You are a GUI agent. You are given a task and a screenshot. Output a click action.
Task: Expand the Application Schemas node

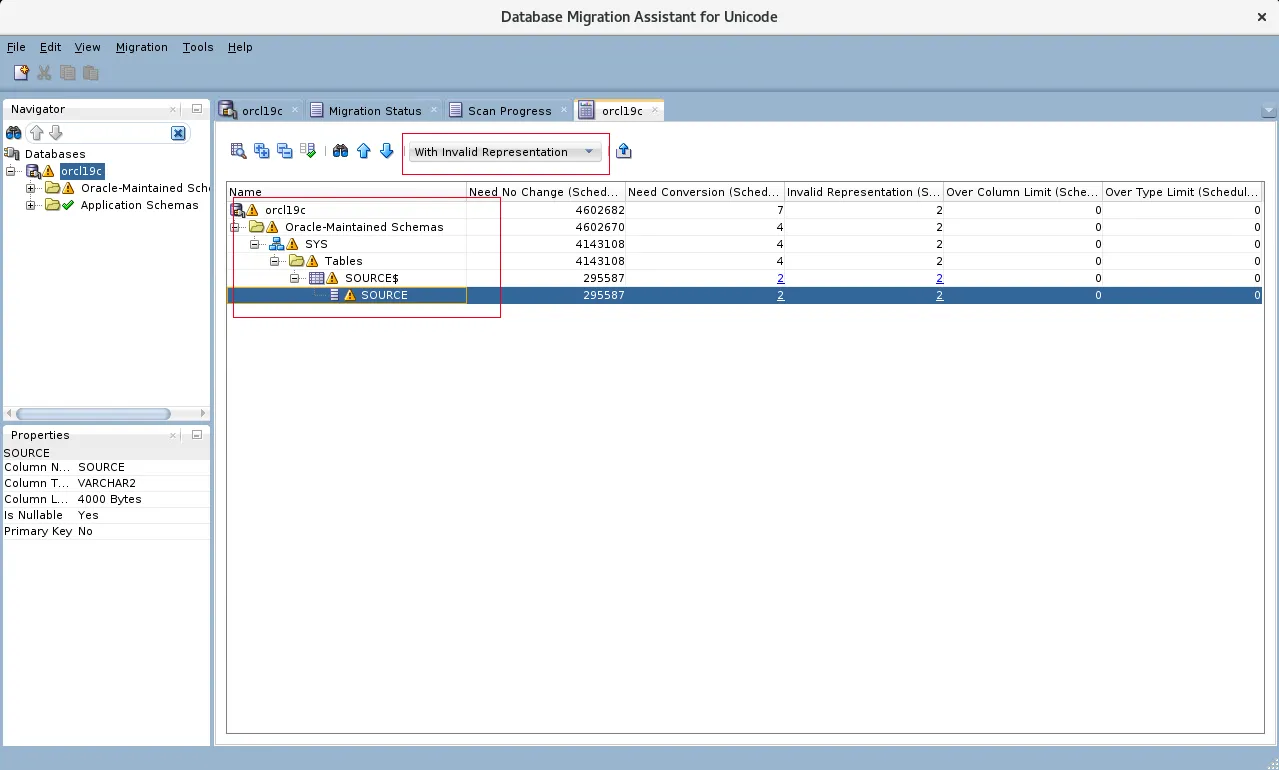coord(30,205)
